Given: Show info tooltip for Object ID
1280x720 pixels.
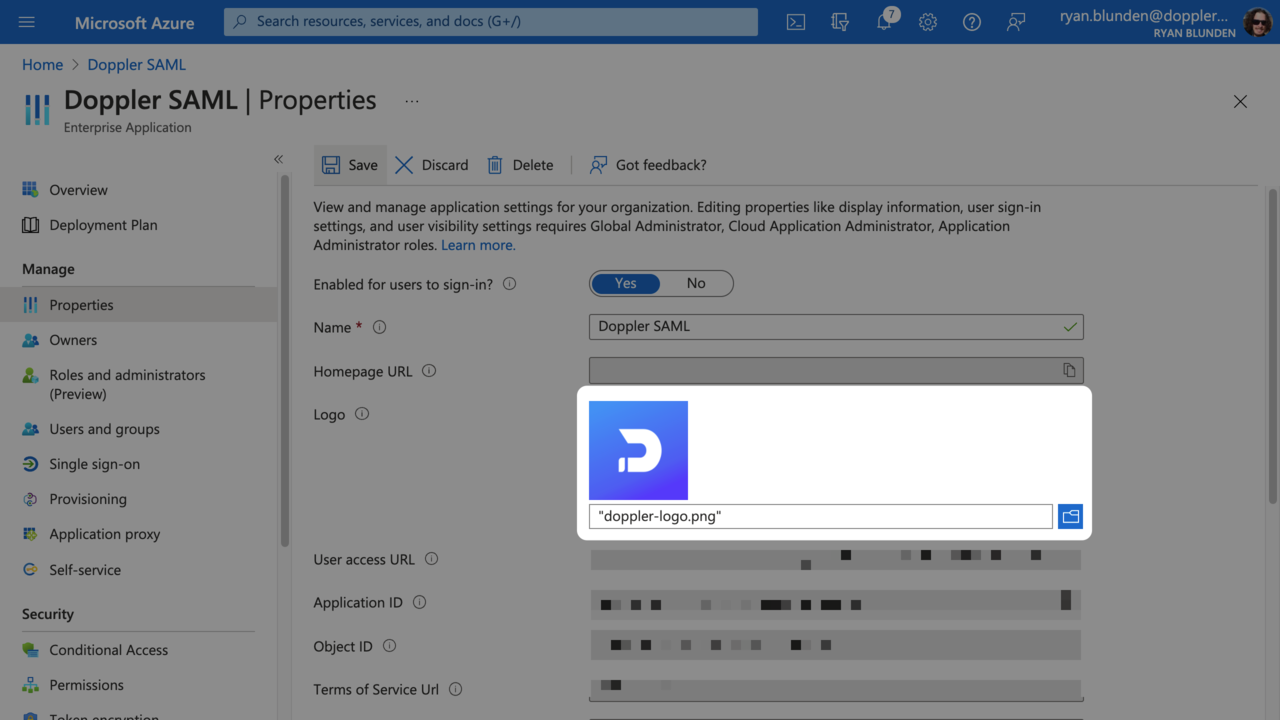Looking at the screenshot, I should 390,646.
